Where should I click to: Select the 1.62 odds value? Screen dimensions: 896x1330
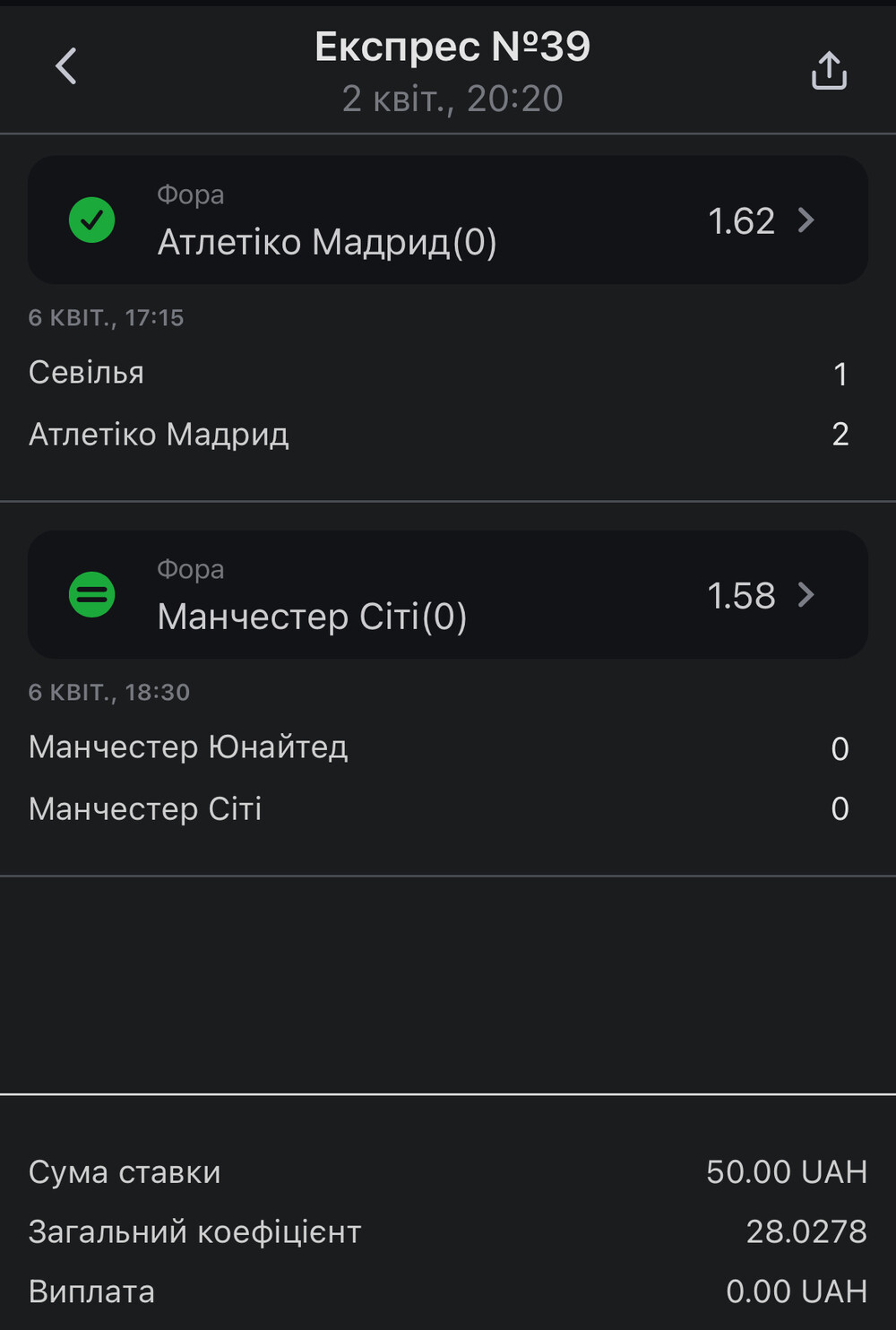741,221
